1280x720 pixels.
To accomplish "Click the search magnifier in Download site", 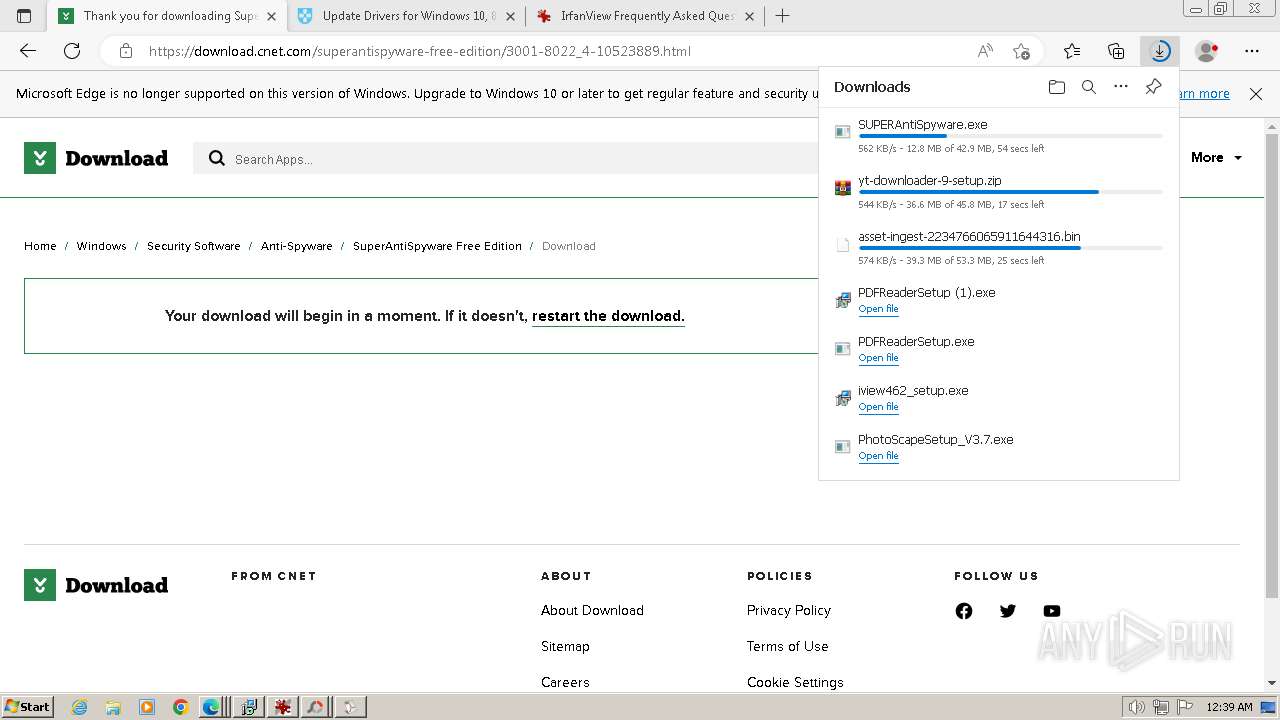I will (x=216, y=158).
